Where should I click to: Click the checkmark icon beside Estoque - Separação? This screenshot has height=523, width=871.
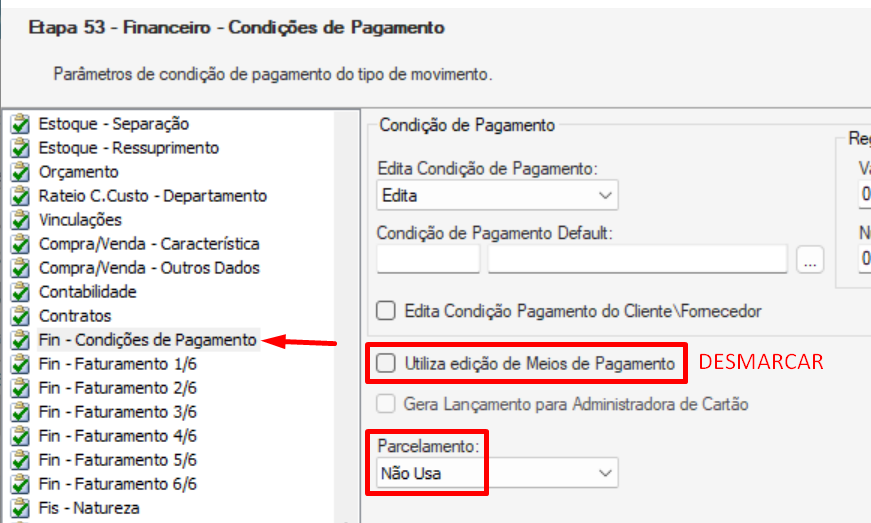coord(20,124)
